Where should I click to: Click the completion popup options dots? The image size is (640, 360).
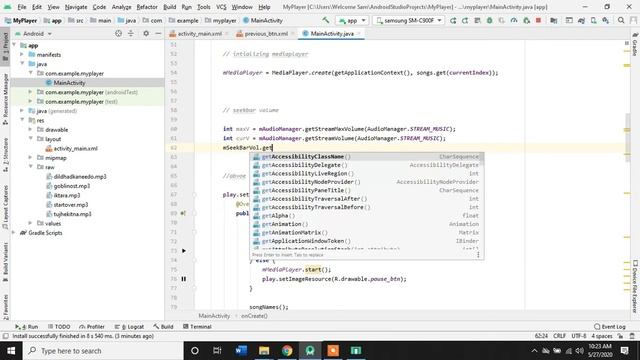click(x=478, y=255)
